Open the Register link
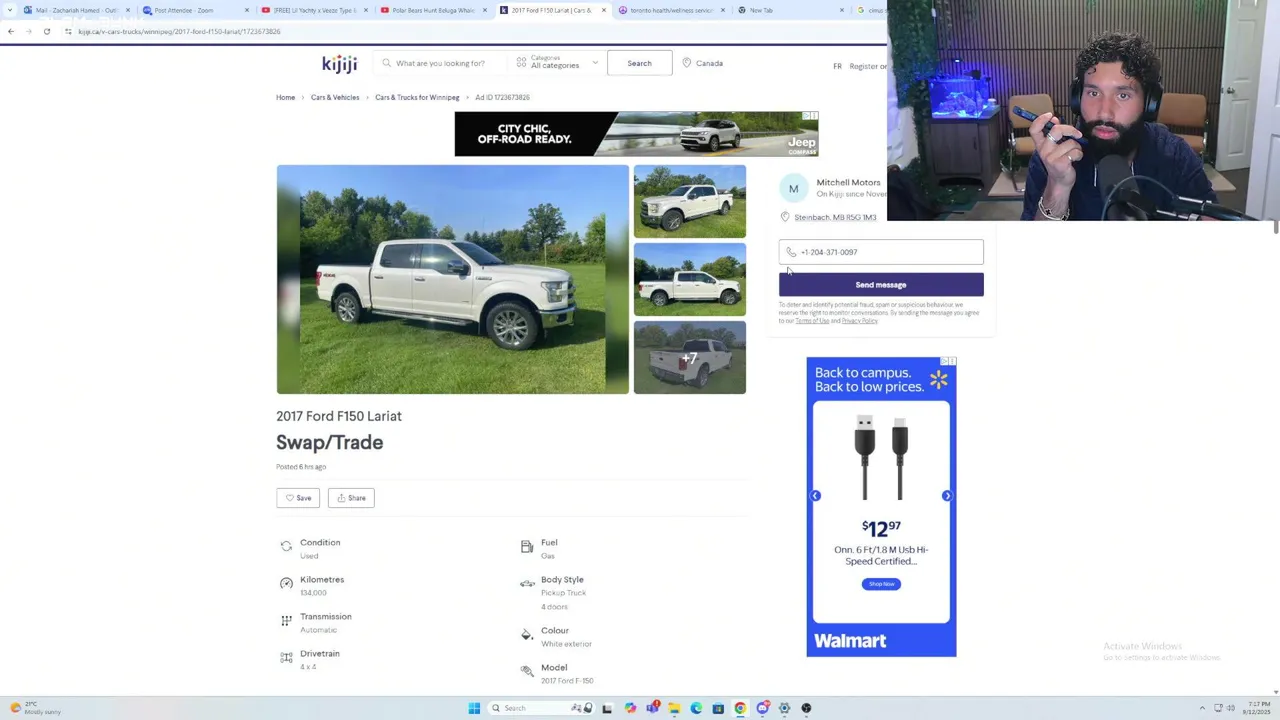The width and height of the screenshot is (1280, 720). (866, 67)
